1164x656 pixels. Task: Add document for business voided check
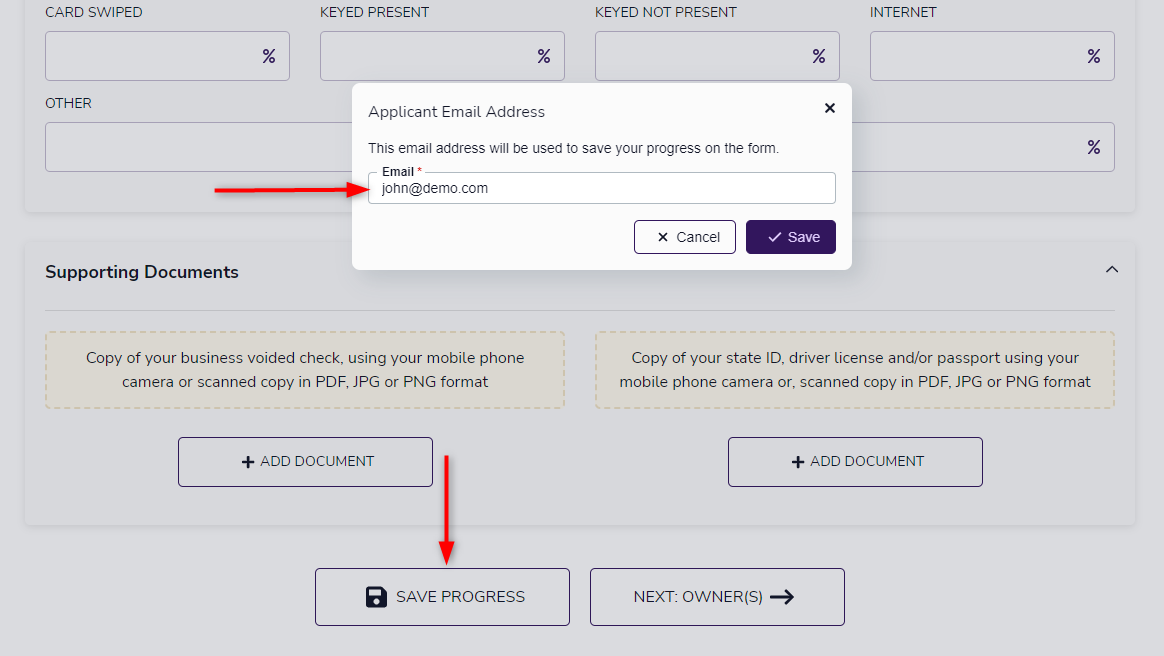click(x=305, y=462)
